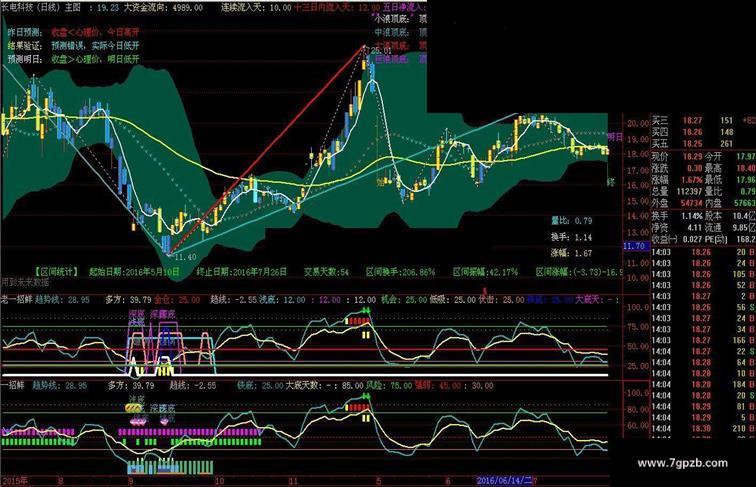
Task: Select the 机会: 25.00 value
Action: [x=404, y=299]
